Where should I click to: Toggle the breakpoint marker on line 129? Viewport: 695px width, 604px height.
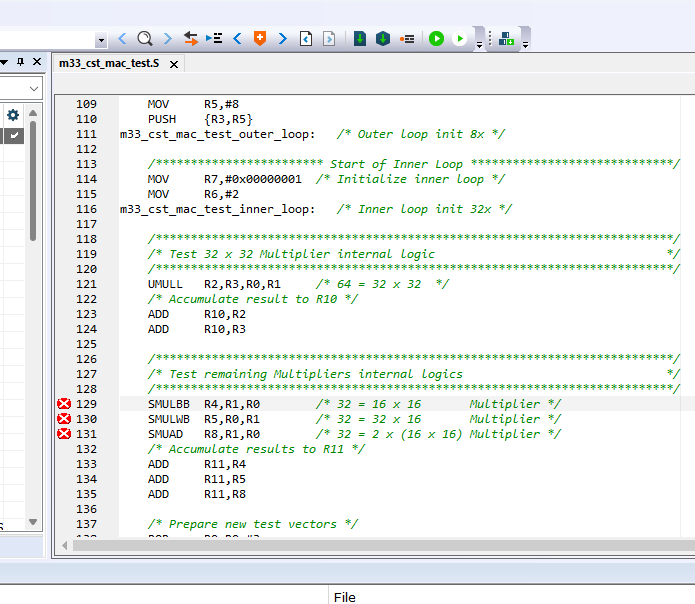[x=64, y=404]
